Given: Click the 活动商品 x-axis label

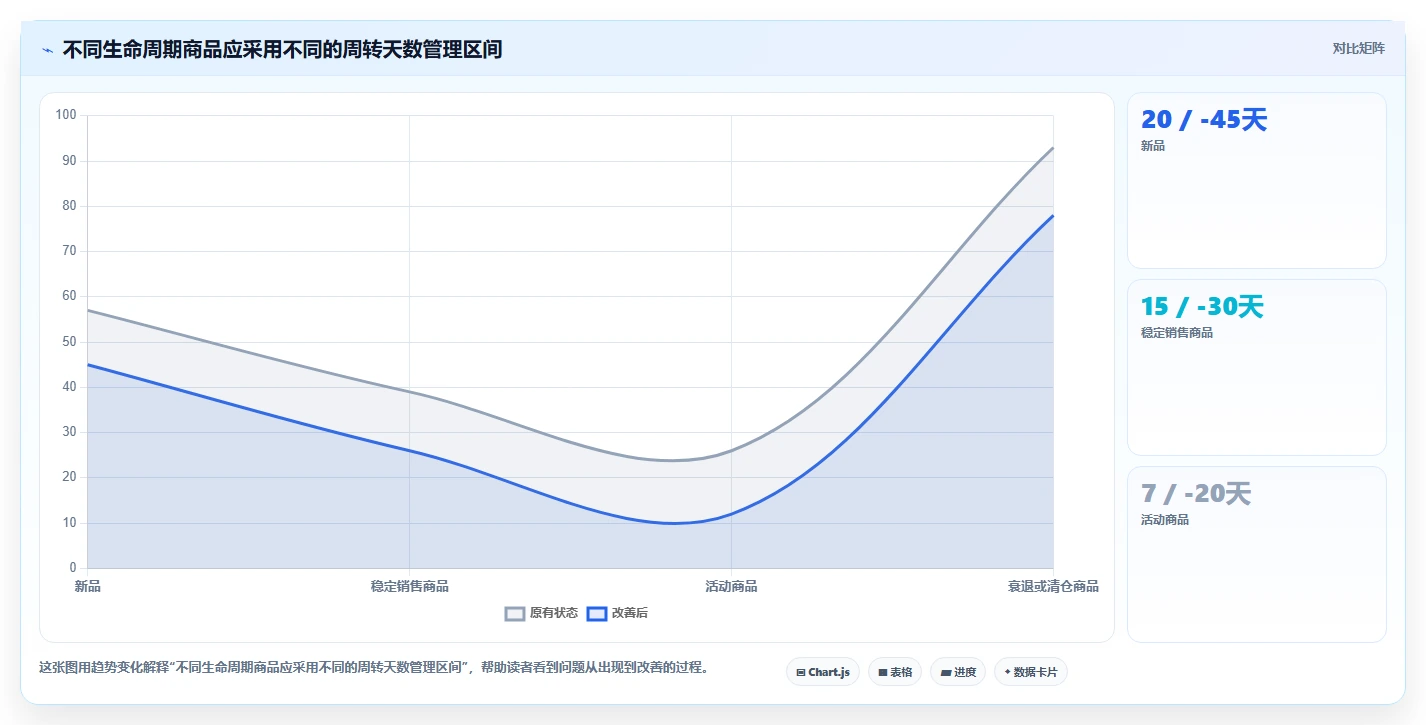Looking at the screenshot, I should [x=731, y=586].
